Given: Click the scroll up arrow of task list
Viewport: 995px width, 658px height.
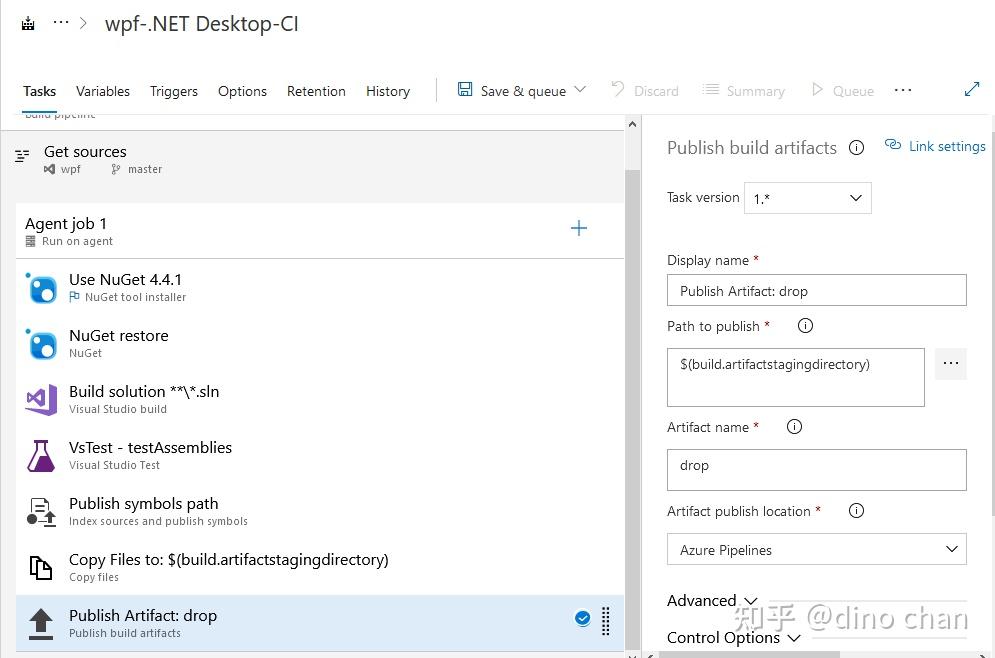Looking at the screenshot, I should tap(632, 124).
